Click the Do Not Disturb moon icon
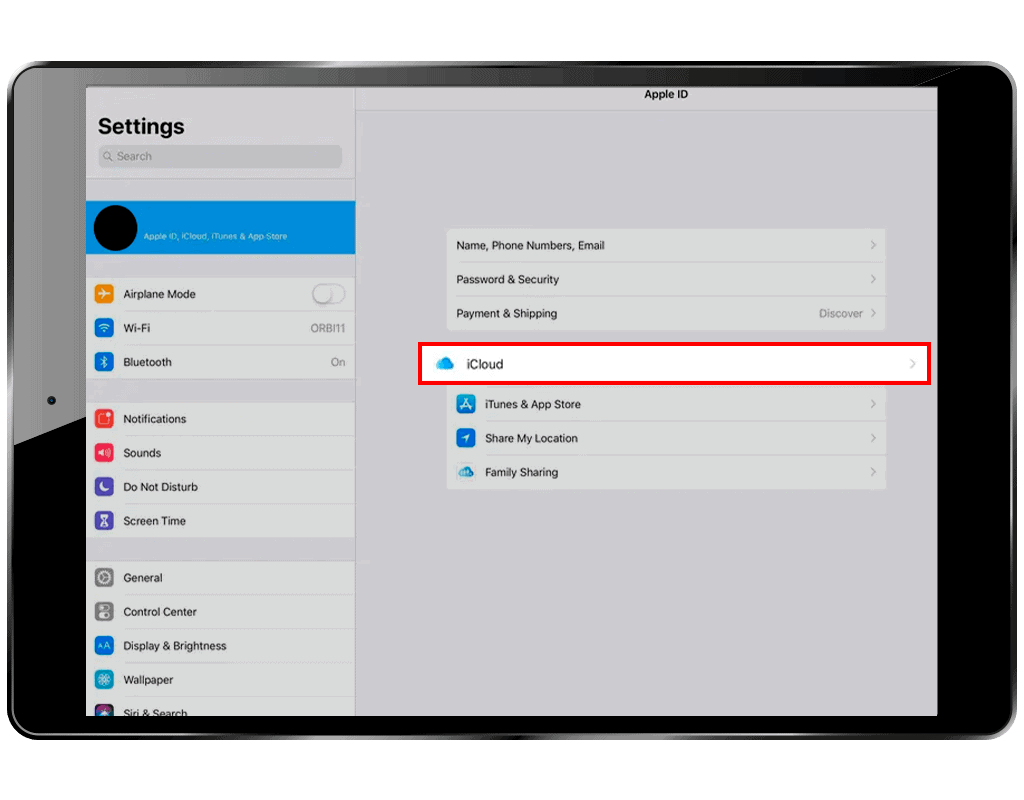1024x800 pixels. [104, 487]
